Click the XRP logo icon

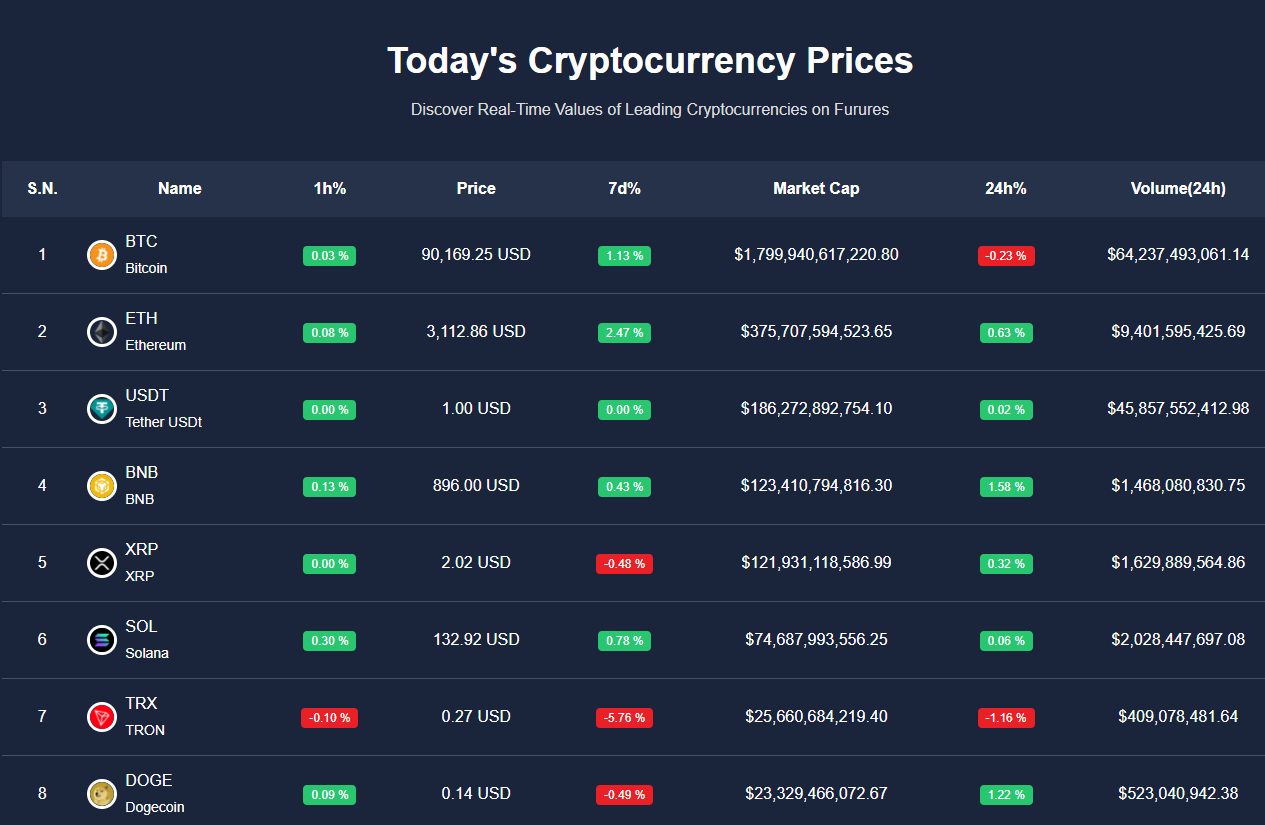102,563
